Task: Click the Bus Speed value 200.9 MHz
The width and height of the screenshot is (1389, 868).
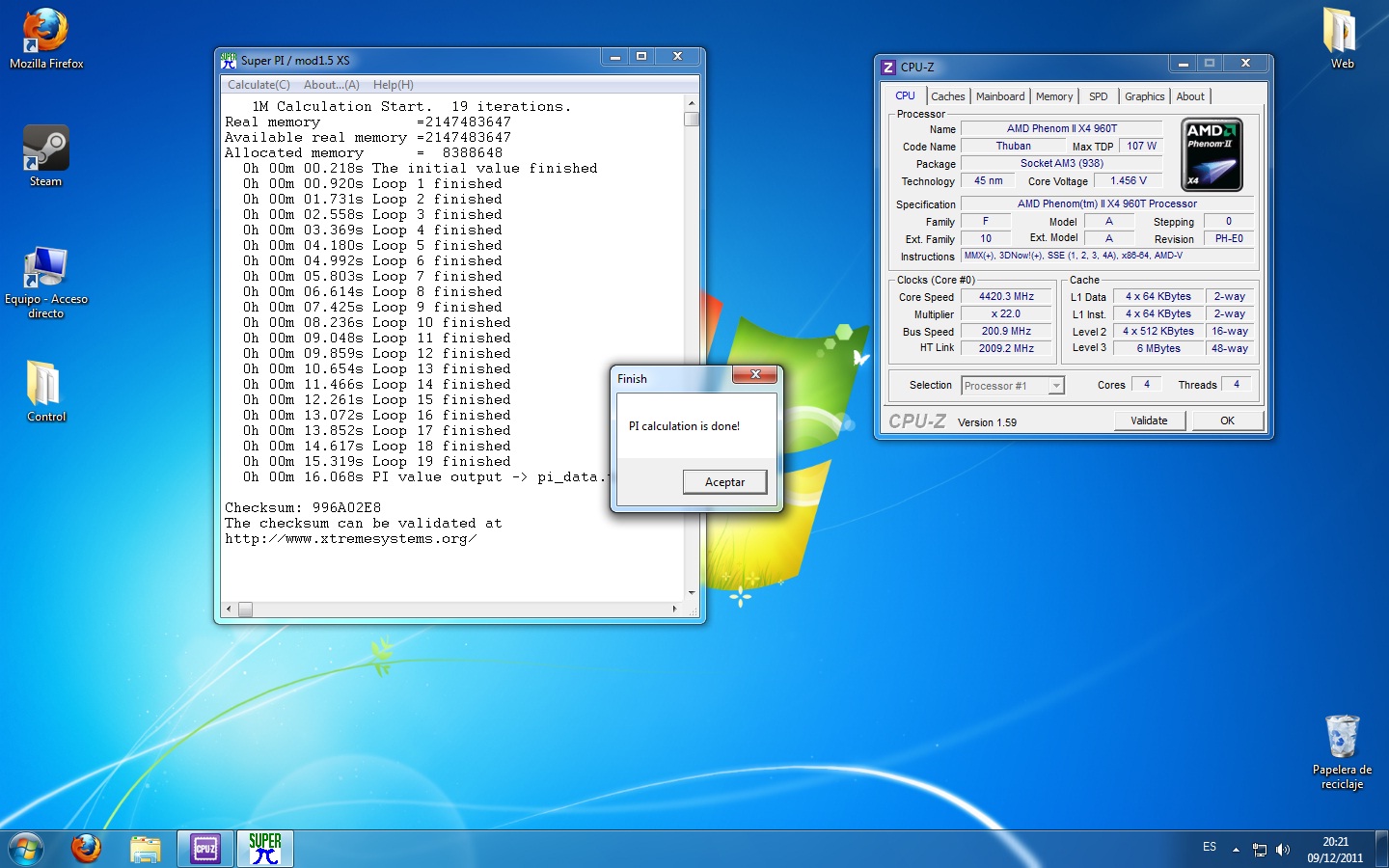Action: (1006, 331)
